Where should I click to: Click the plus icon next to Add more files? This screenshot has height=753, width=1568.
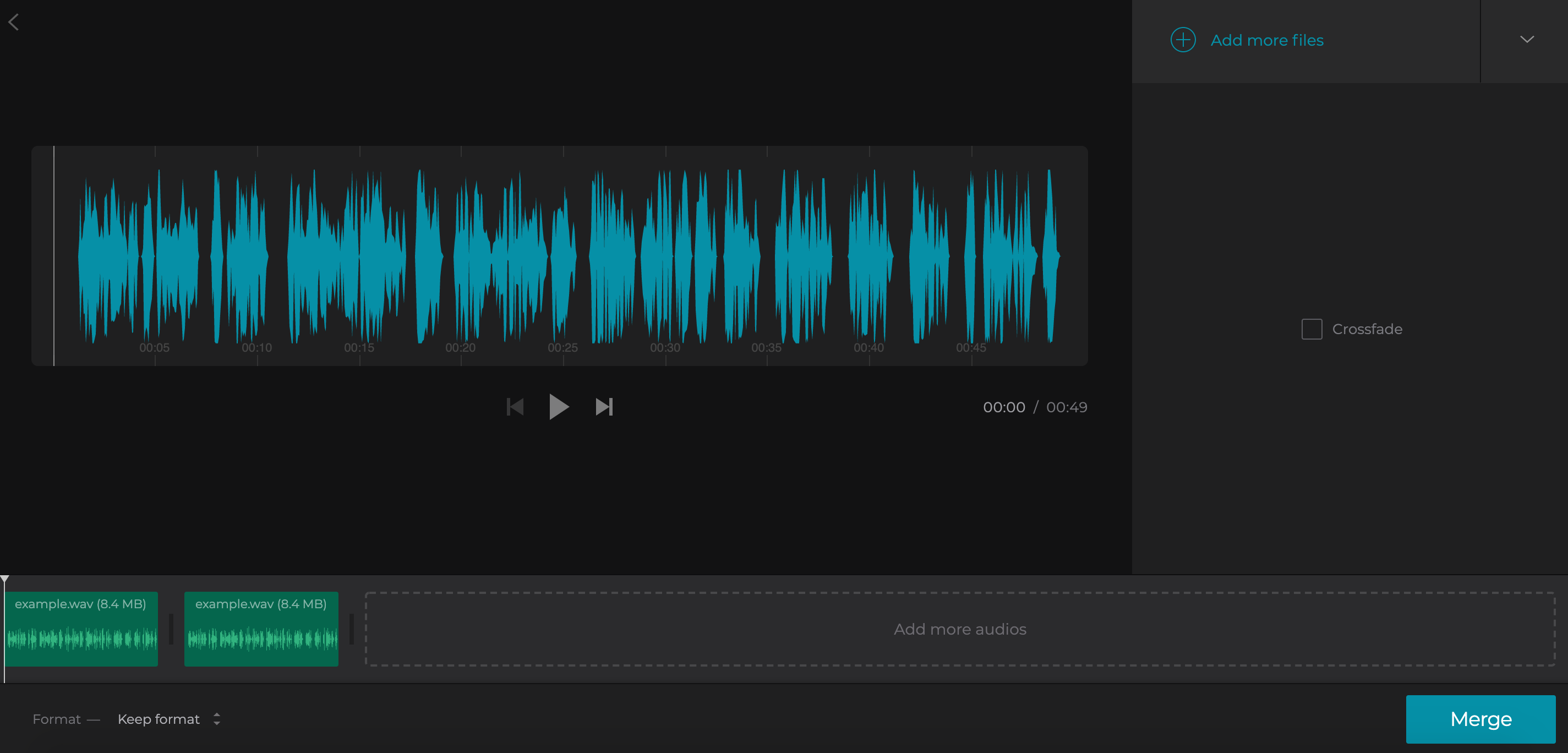pyautogui.click(x=1182, y=40)
